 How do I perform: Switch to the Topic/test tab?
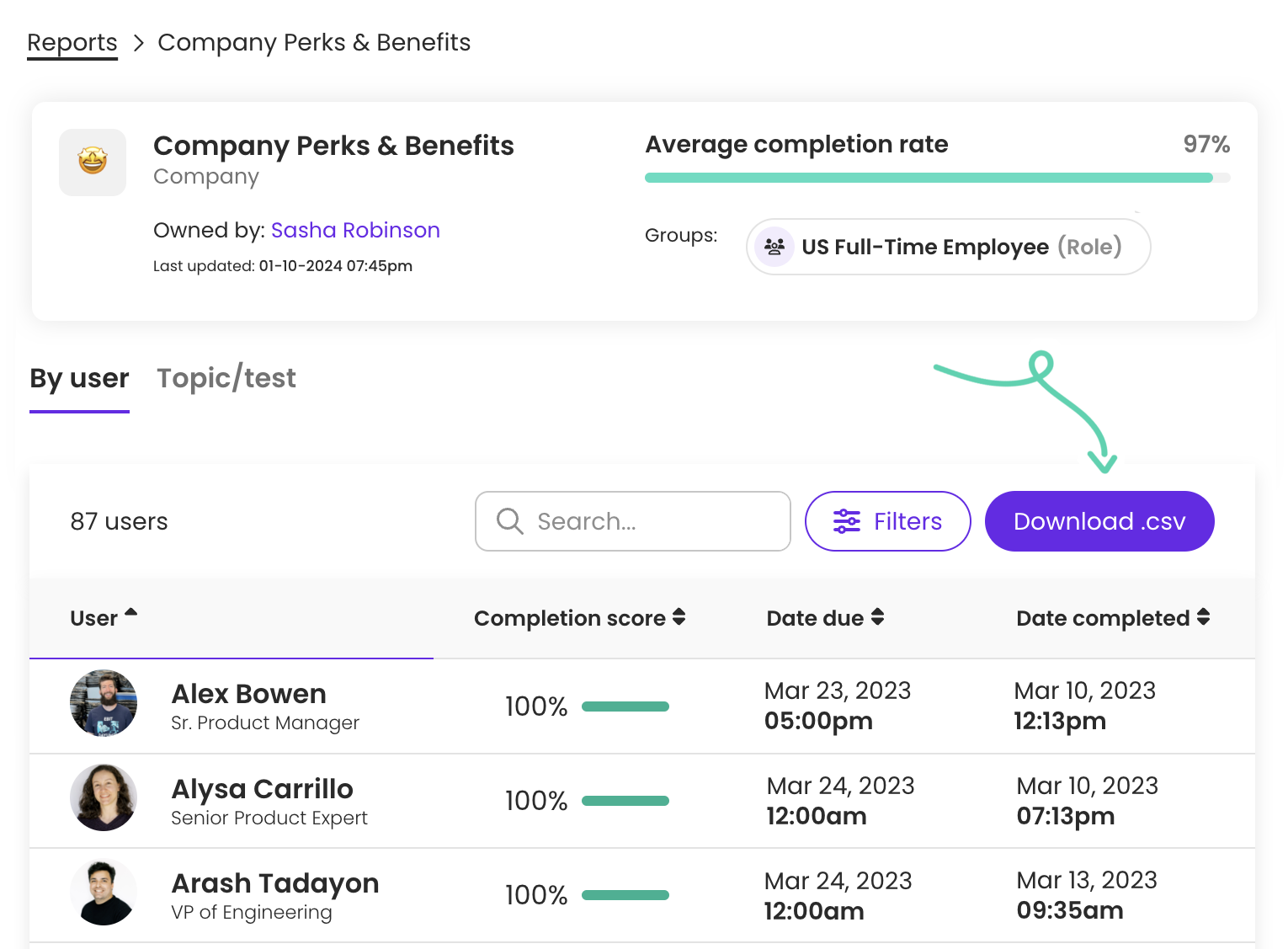point(226,378)
